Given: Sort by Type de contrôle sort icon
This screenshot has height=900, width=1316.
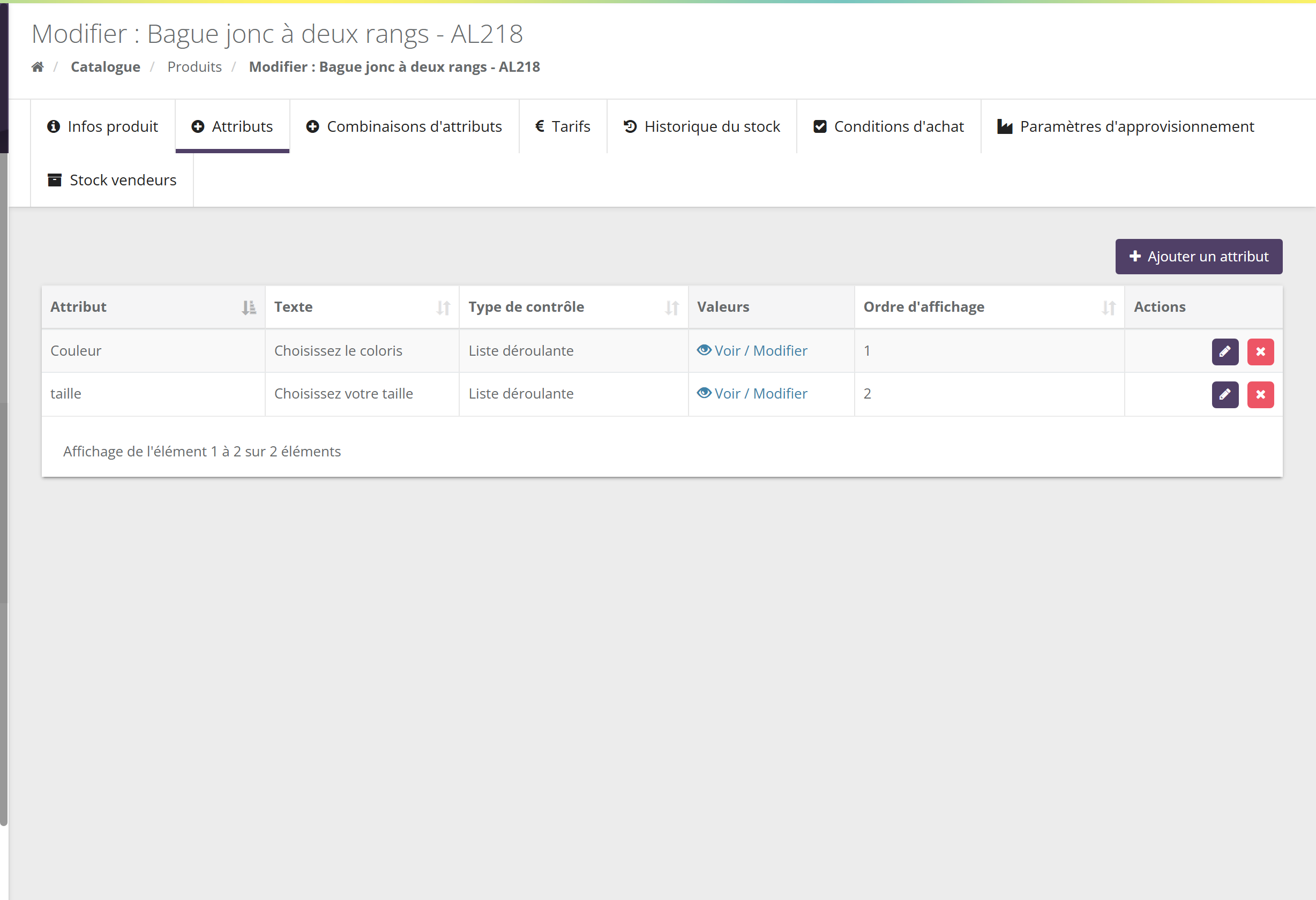Looking at the screenshot, I should [x=672, y=307].
